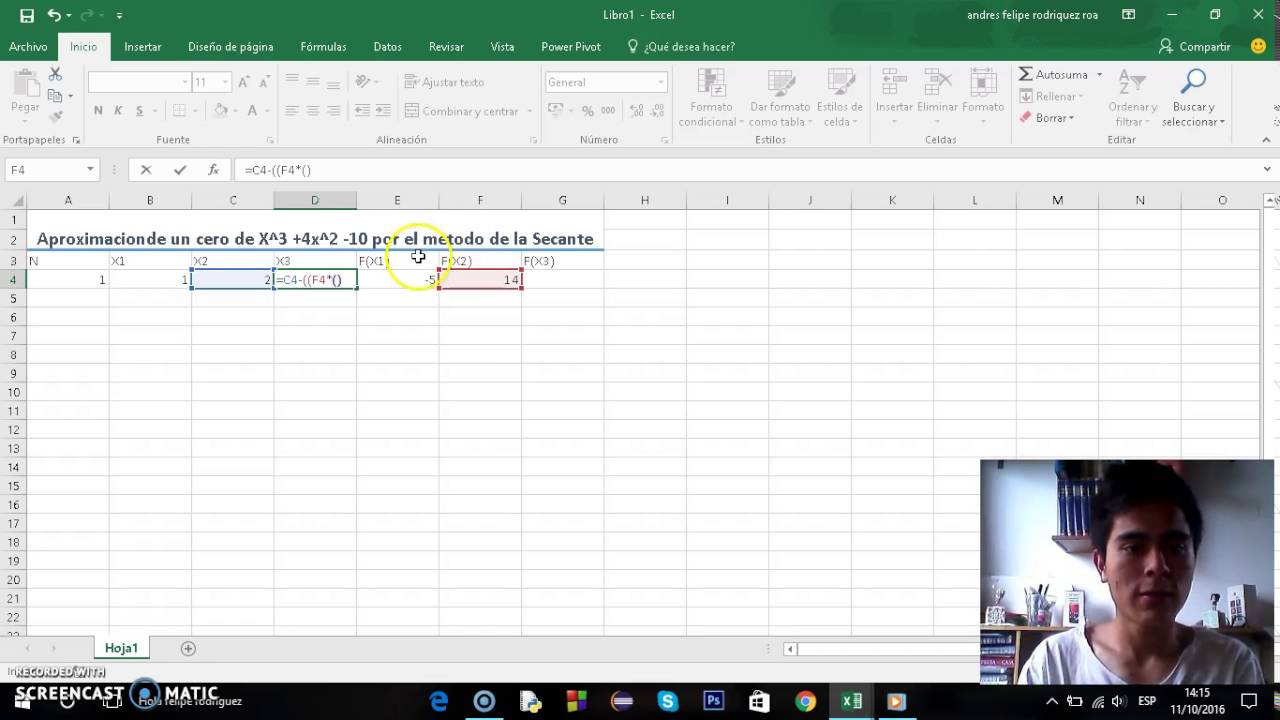The width and height of the screenshot is (1280, 720).
Task: Open Dar formato como tabla menu
Action: tap(779, 98)
